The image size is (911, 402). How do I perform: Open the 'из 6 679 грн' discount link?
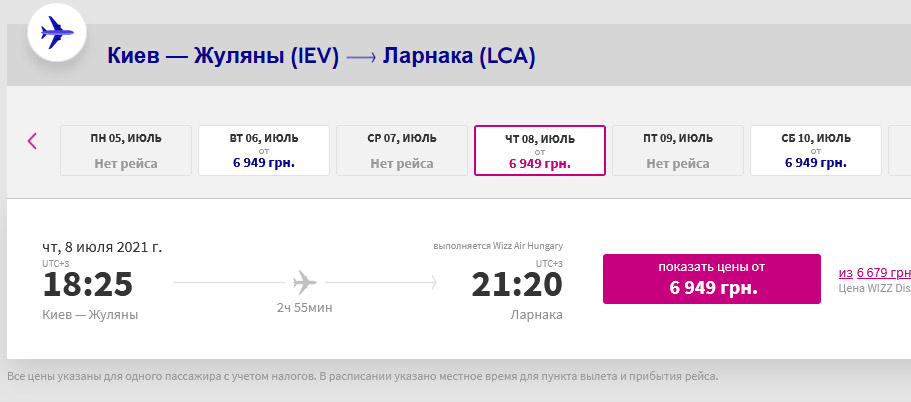point(875,272)
